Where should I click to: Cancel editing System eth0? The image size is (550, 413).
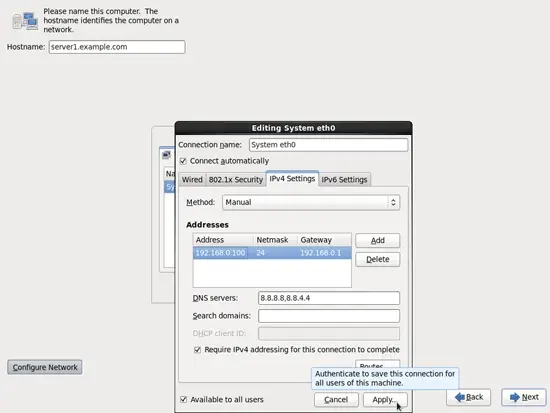336,400
